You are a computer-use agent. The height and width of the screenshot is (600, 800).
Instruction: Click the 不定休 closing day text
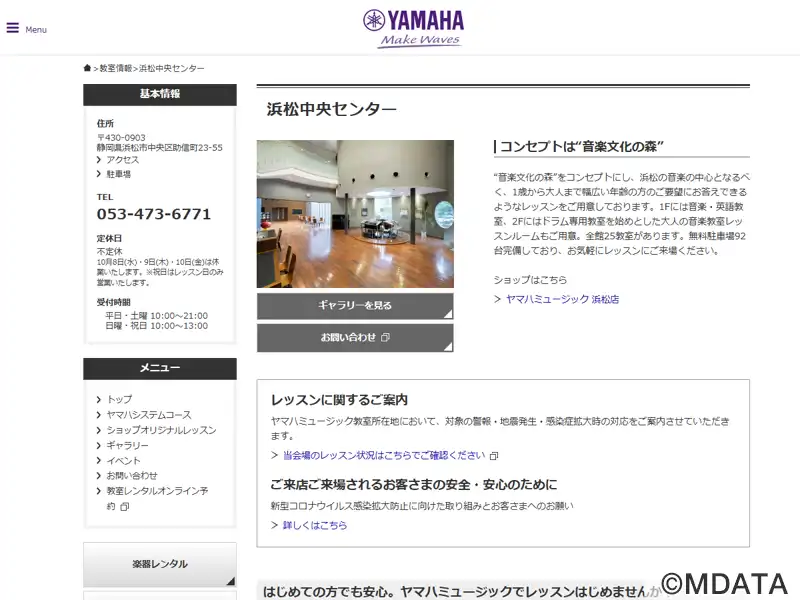coord(110,252)
